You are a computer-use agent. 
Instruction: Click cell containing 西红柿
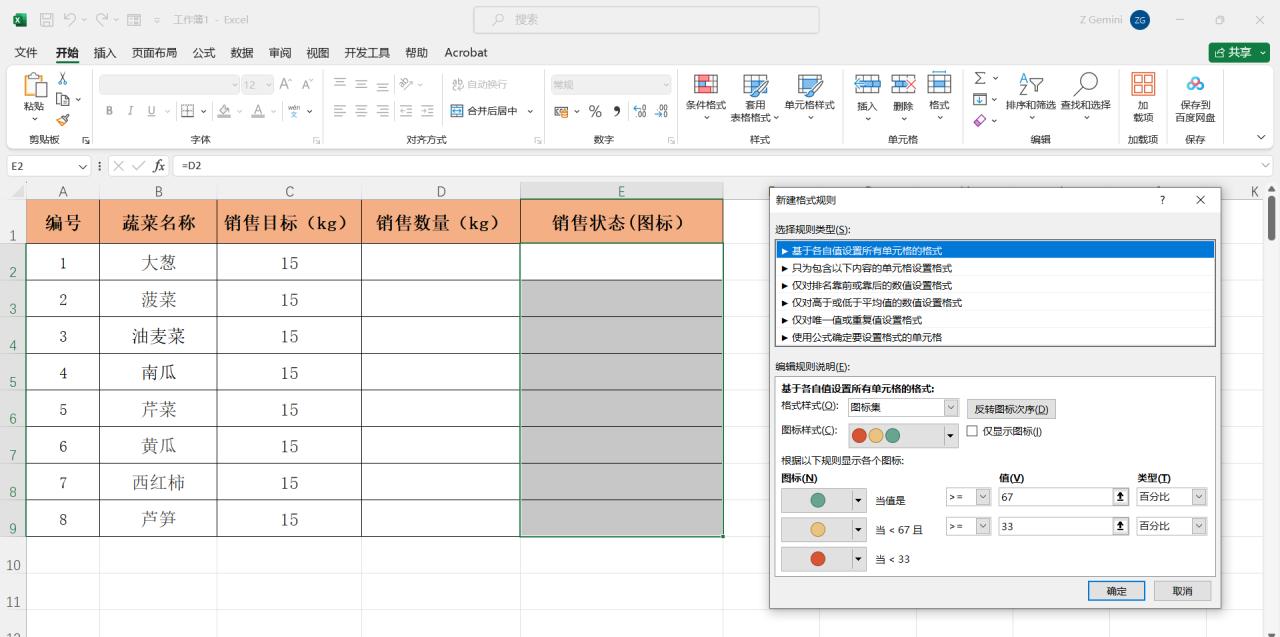coord(158,482)
